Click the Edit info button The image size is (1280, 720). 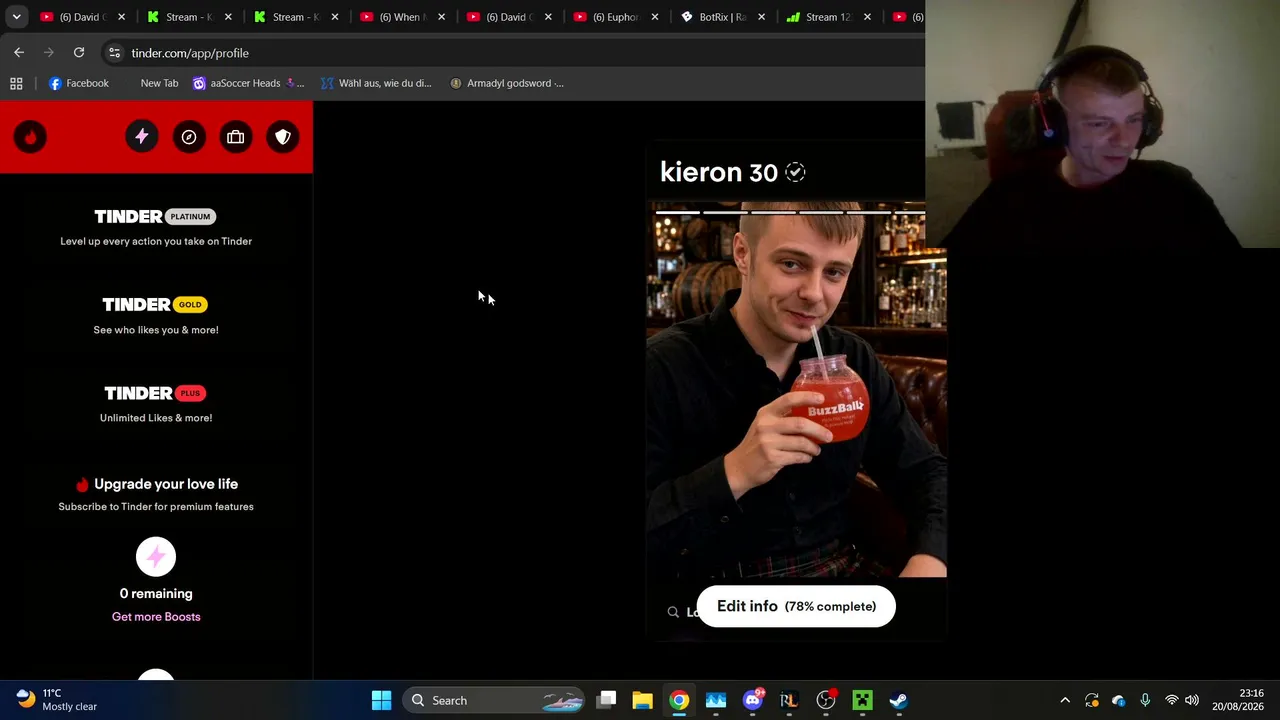(796, 606)
